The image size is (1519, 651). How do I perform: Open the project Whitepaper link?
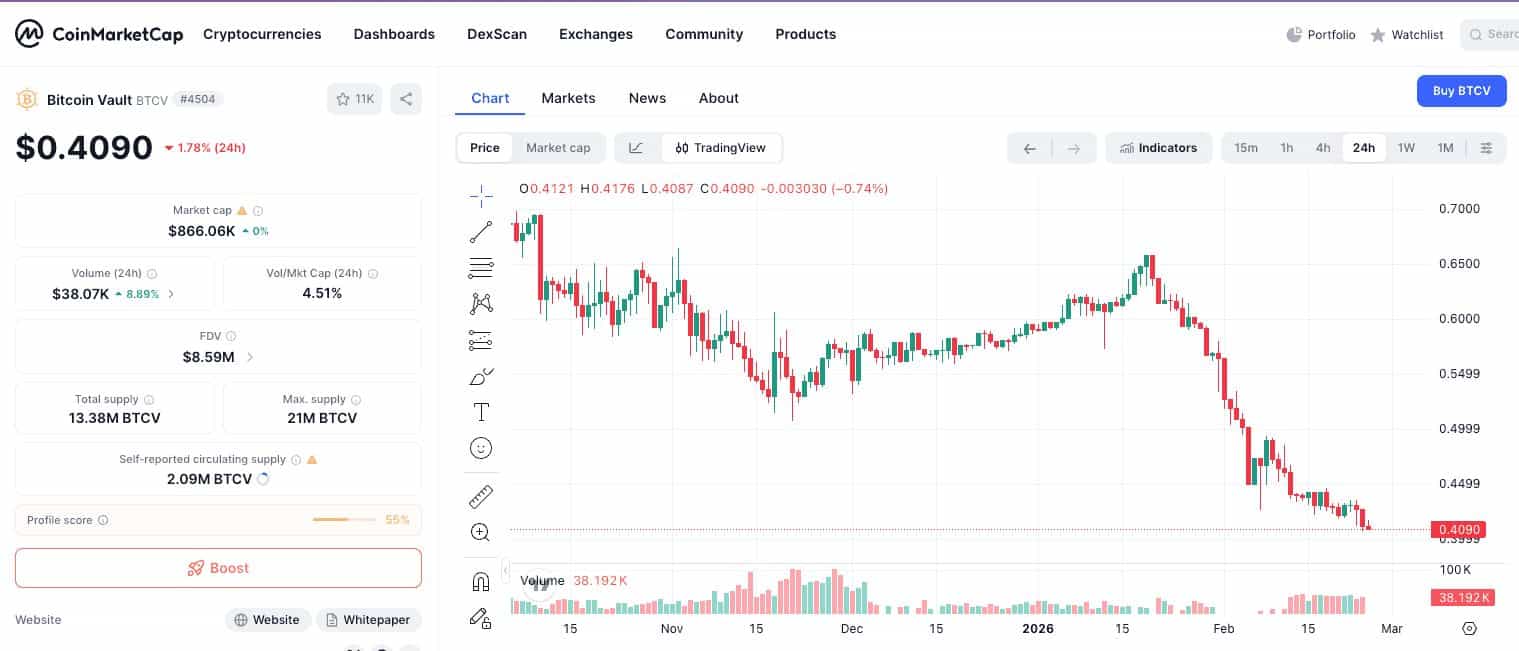tap(368, 619)
